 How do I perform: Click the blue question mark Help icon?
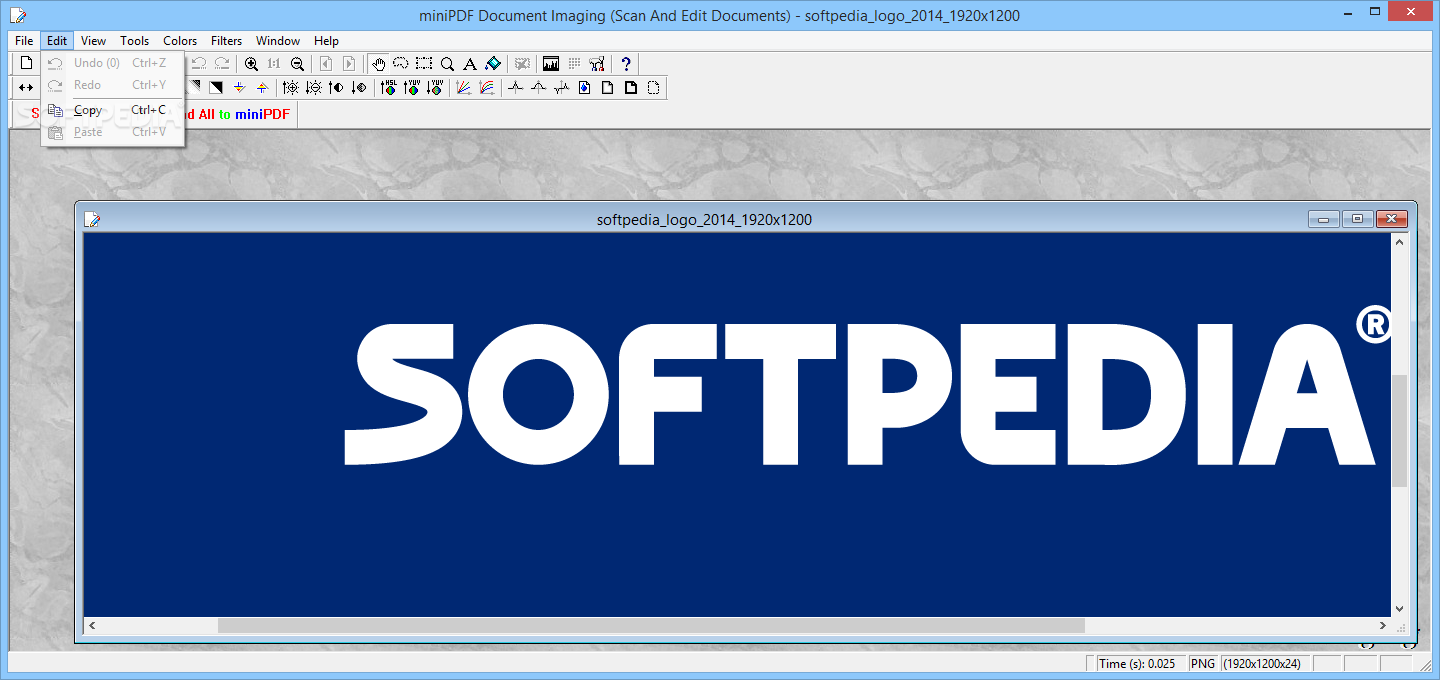626,63
